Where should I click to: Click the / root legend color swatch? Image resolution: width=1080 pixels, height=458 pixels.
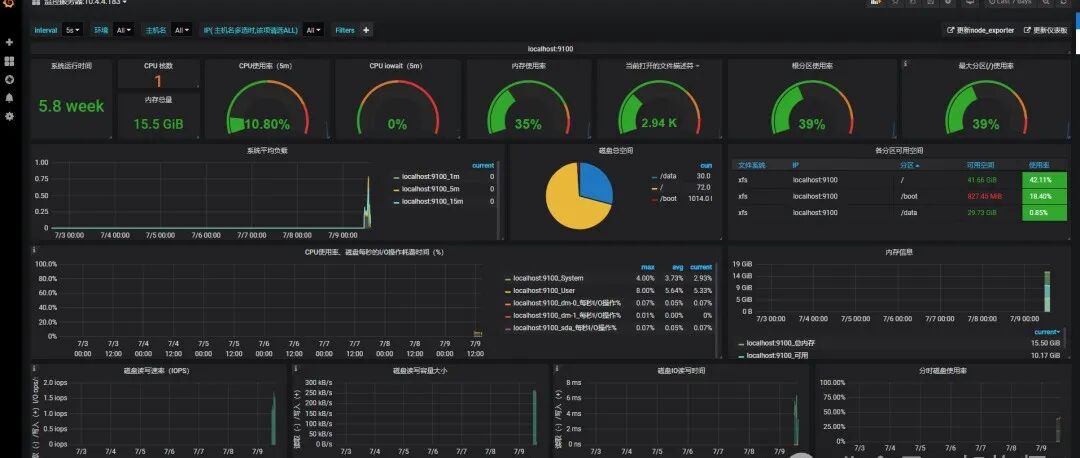tap(654, 187)
